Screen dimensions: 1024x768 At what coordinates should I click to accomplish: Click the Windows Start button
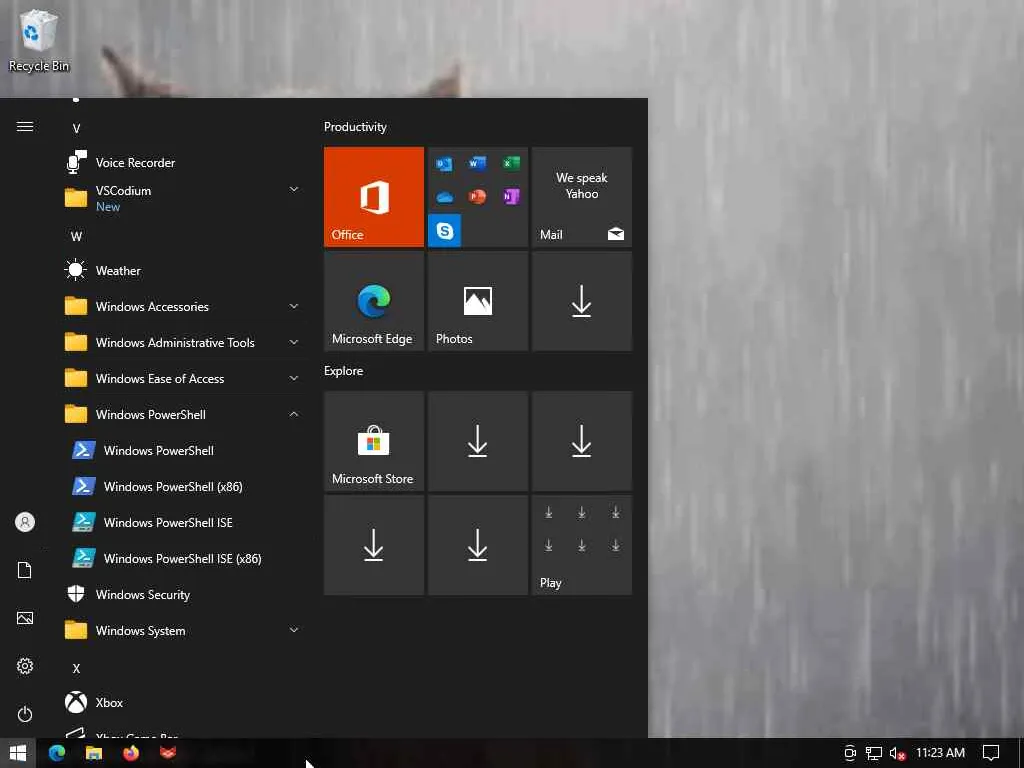(x=18, y=753)
